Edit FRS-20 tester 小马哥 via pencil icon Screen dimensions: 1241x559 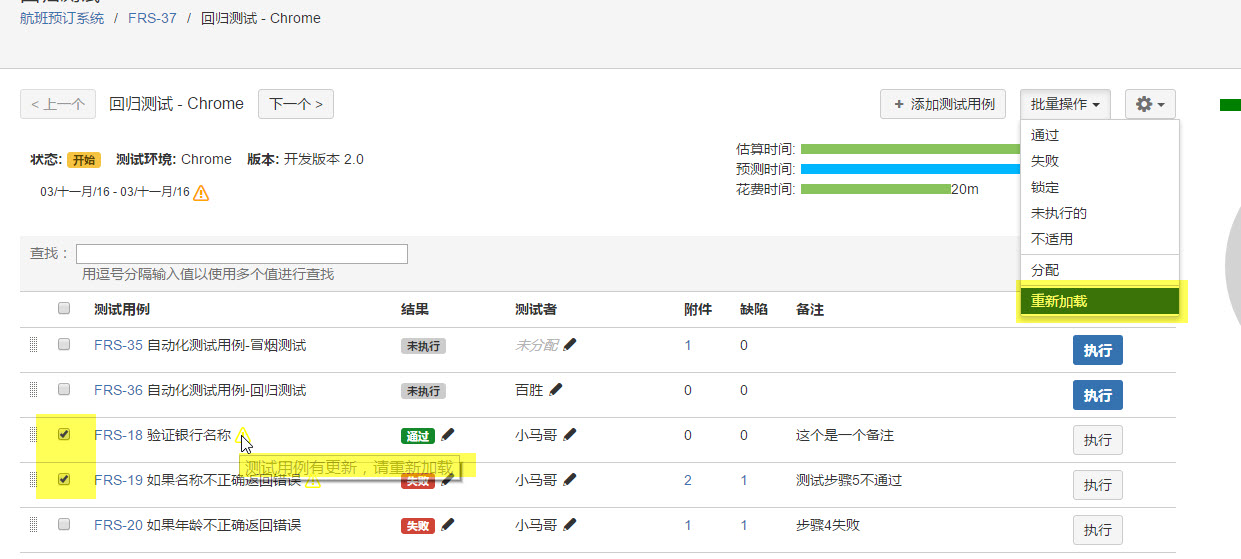(570, 524)
